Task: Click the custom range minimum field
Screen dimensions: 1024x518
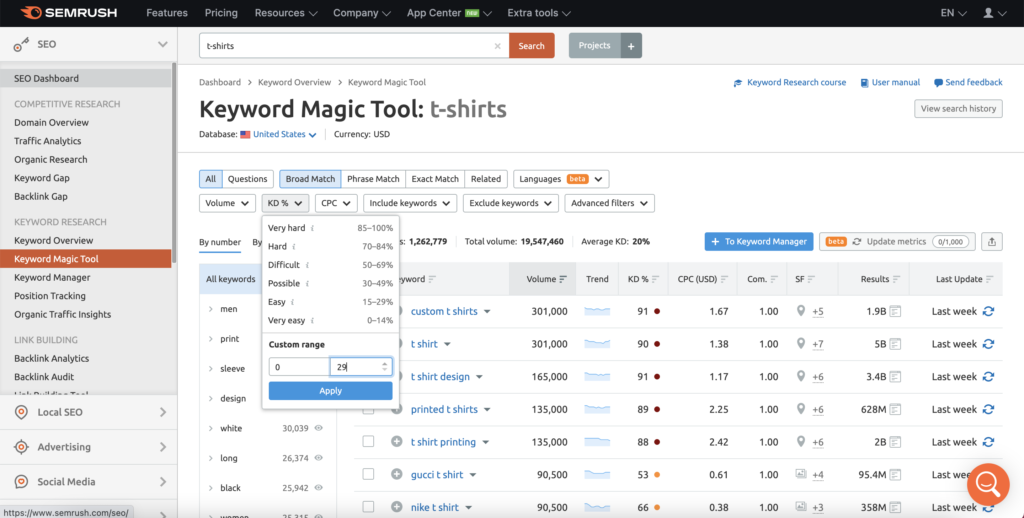Action: pos(300,367)
